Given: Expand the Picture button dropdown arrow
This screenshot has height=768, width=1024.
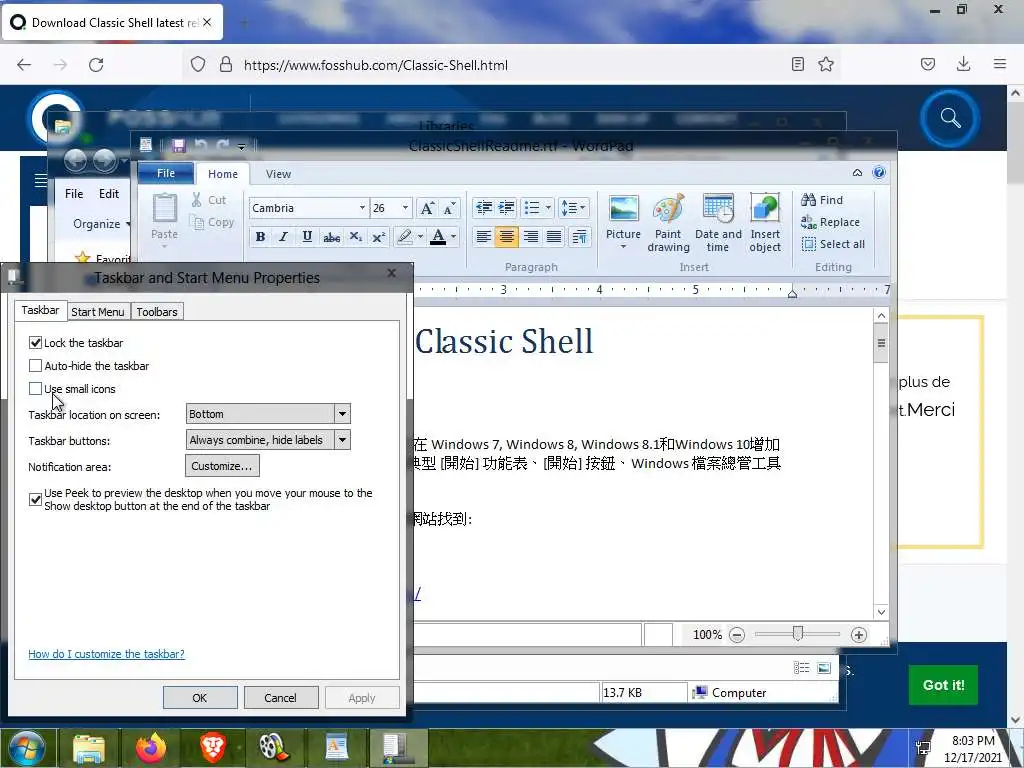Looking at the screenshot, I should tap(623, 247).
